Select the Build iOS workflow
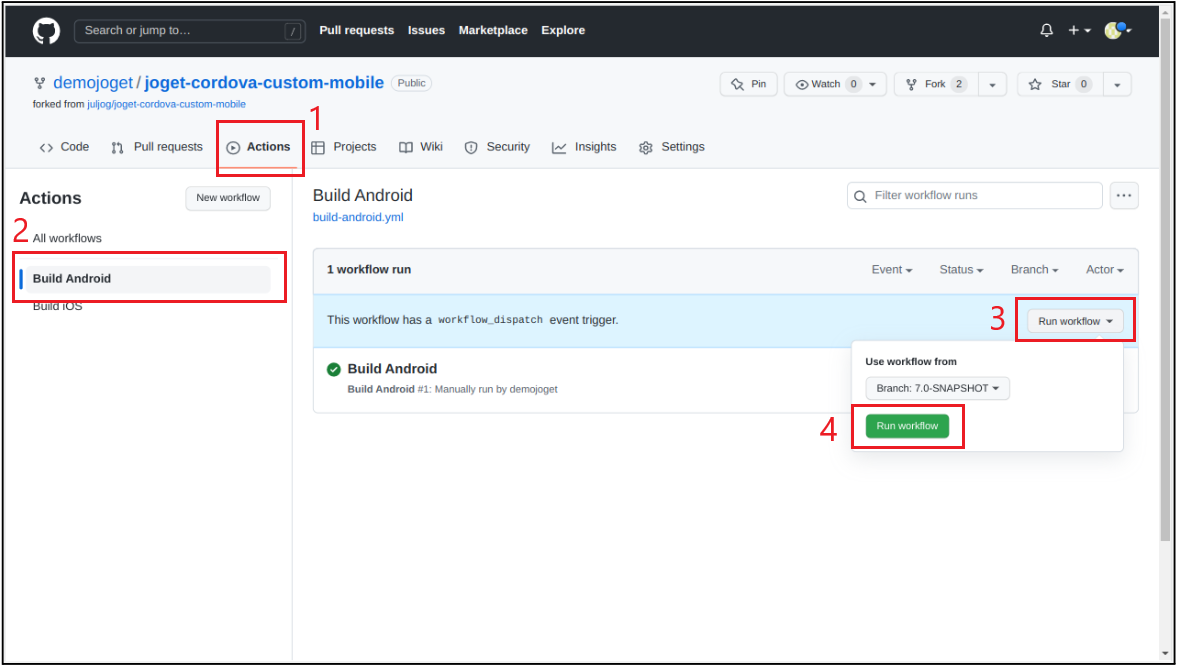The width and height of the screenshot is (1178, 666). (57, 306)
